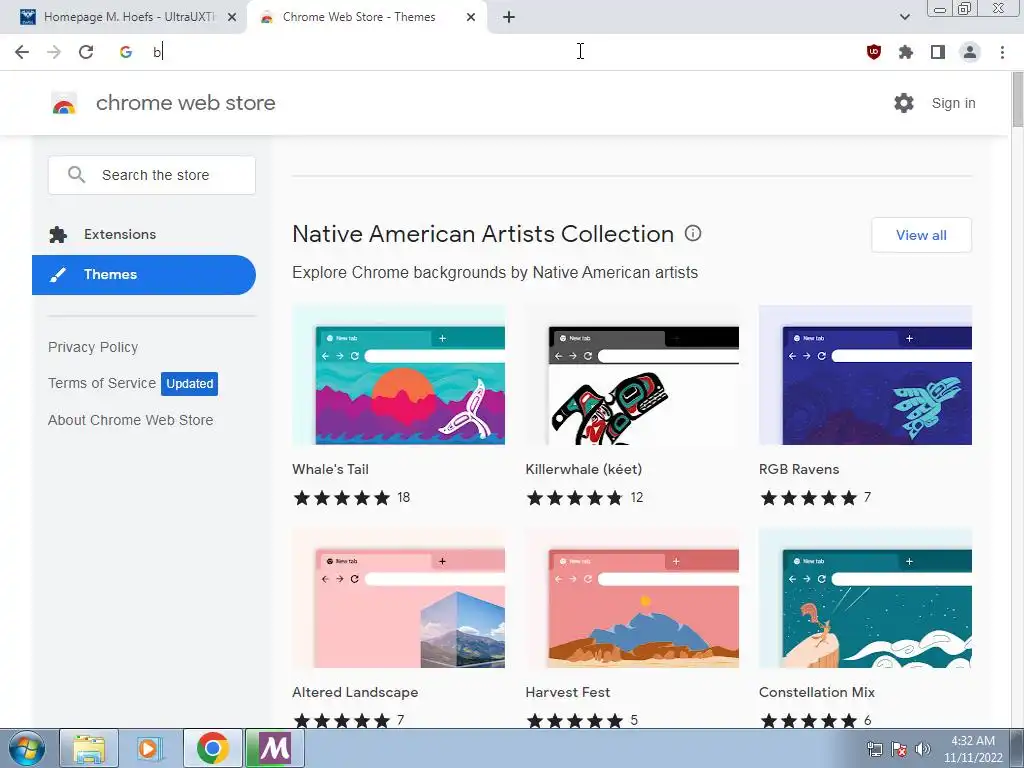Open the Action Center flag tray icon
This screenshot has width=1024, height=768.
[x=899, y=749]
